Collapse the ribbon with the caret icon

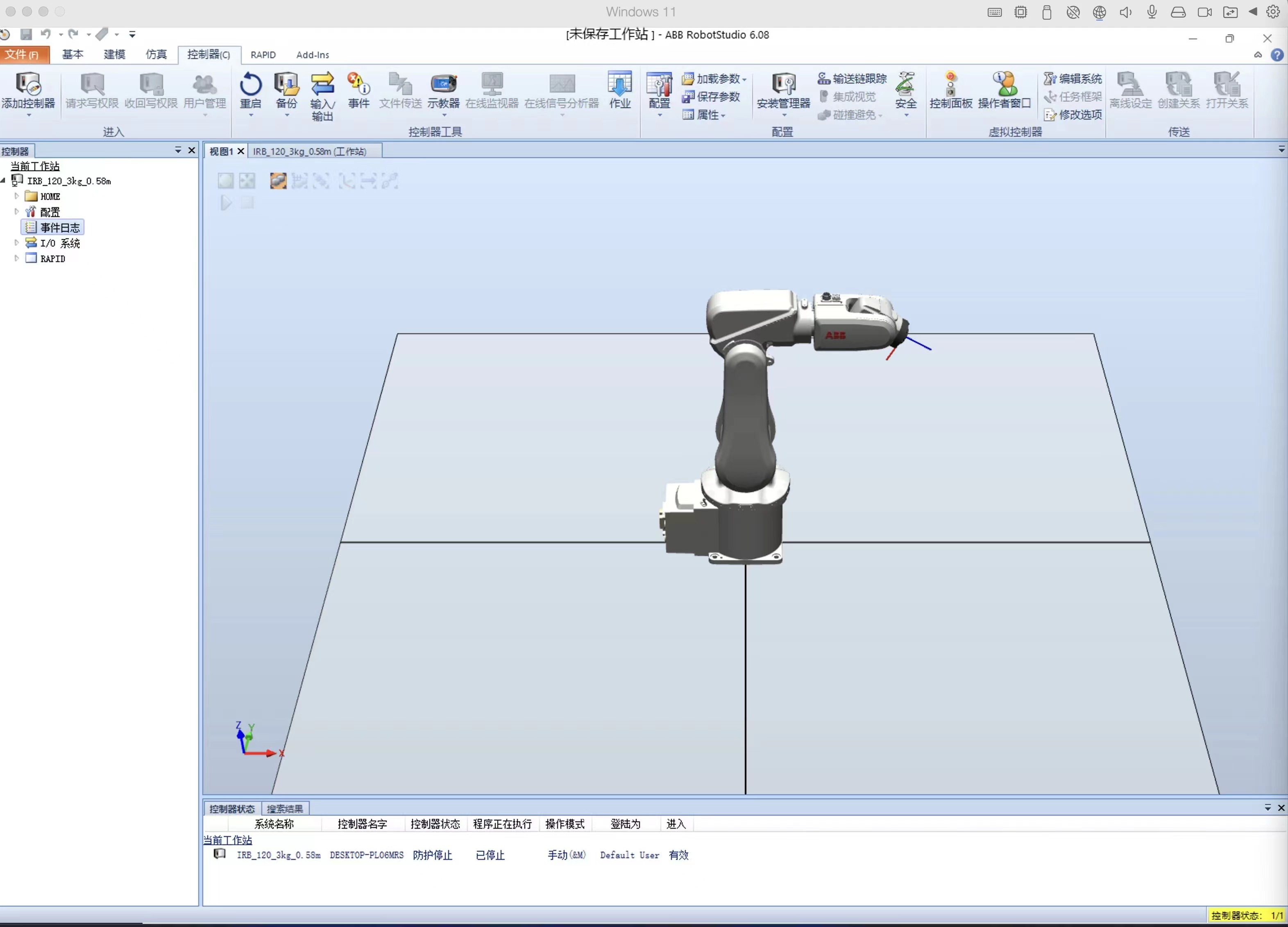tap(1258, 54)
